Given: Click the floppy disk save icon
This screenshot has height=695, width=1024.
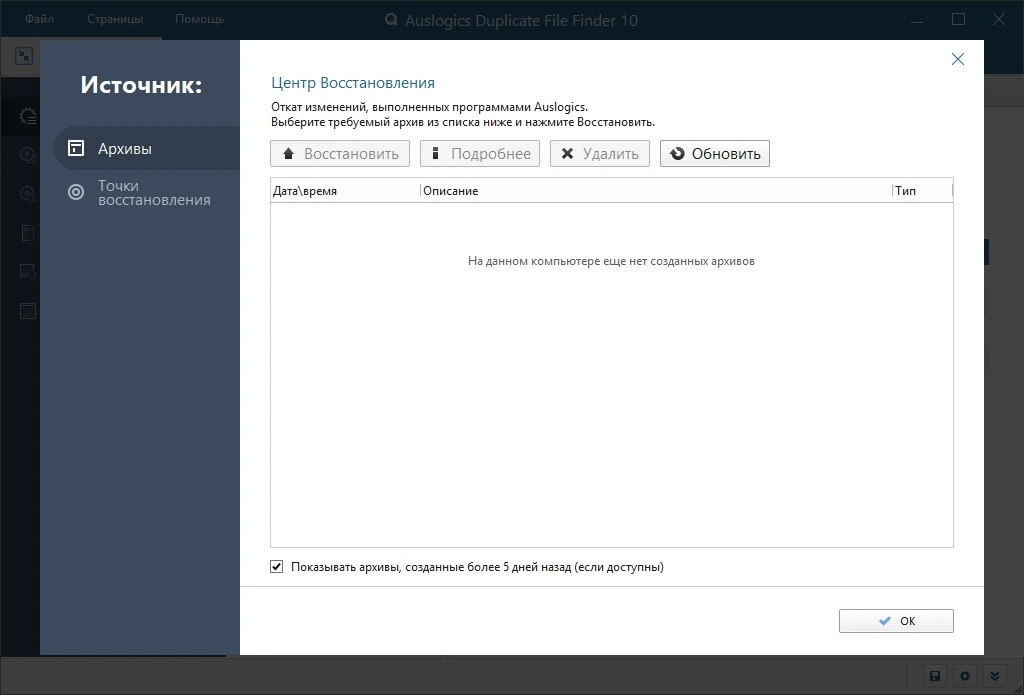Looking at the screenshot, I should click(x=935, y=675).
